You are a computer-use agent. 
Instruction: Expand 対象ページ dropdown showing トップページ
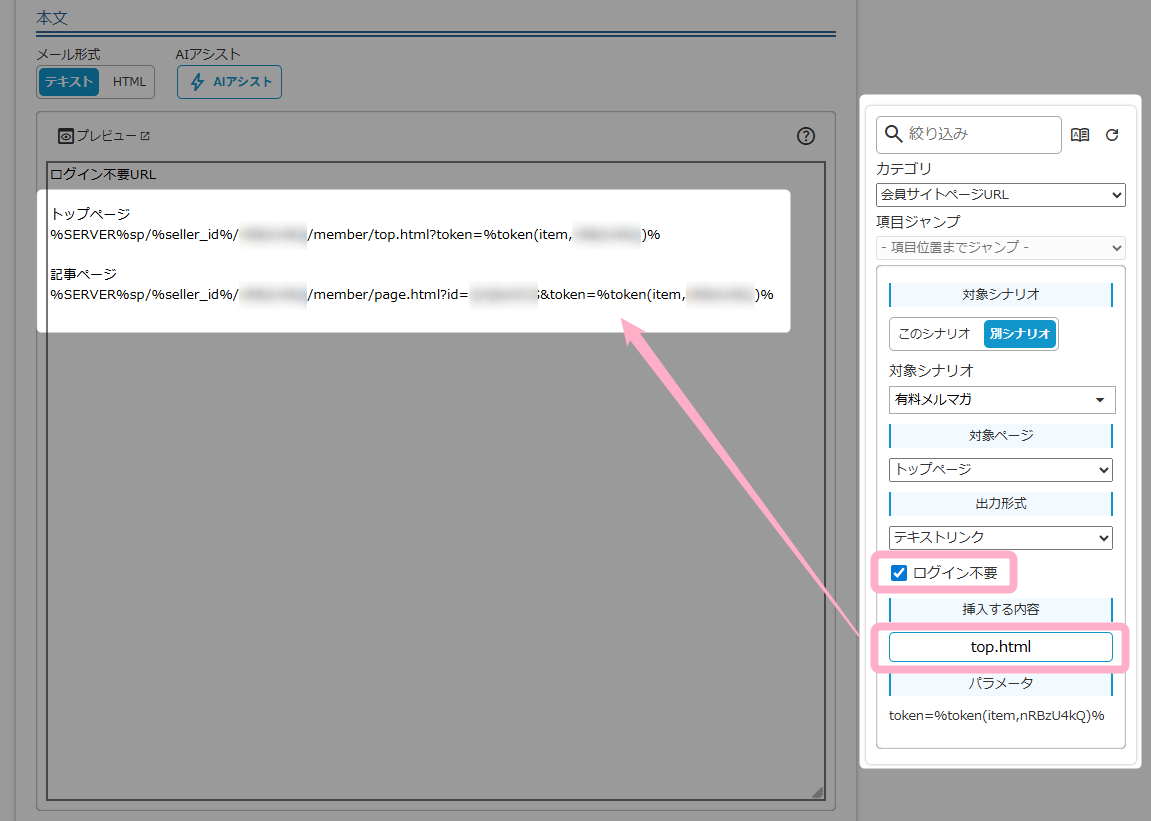coord(1000,469)
